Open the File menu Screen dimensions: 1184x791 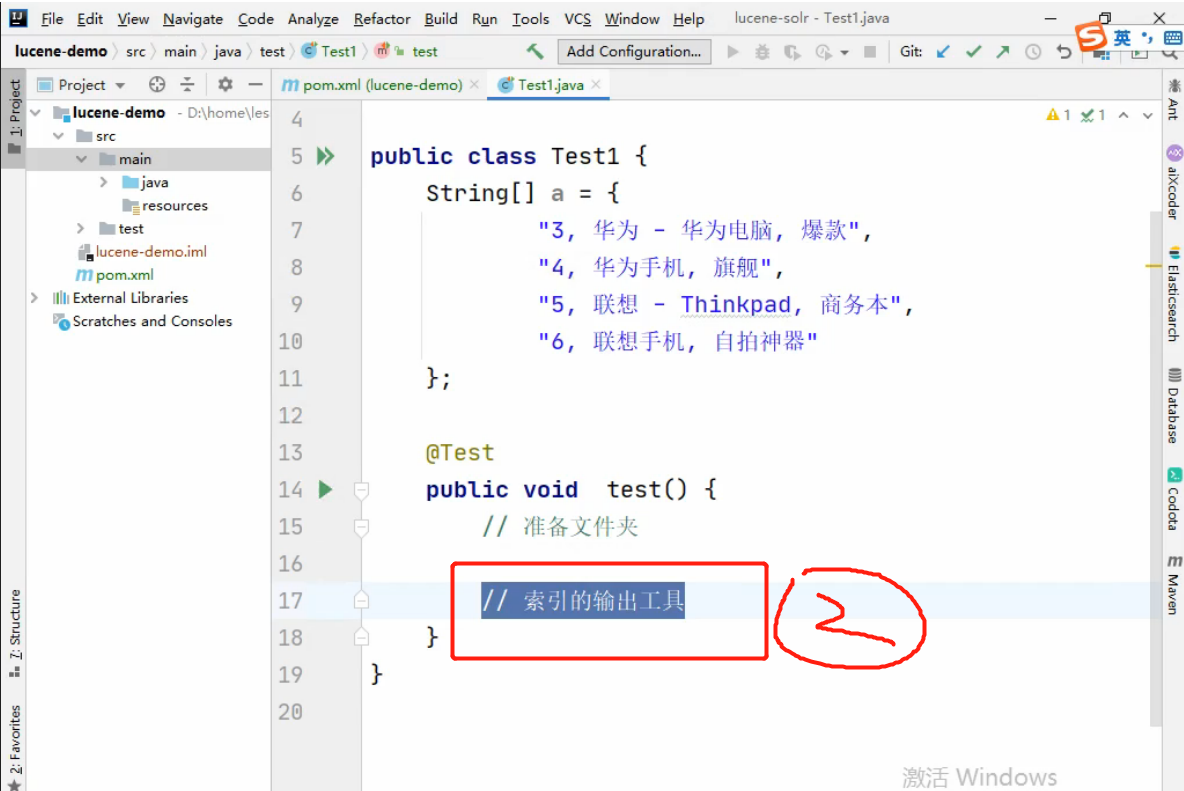[51, 19]
